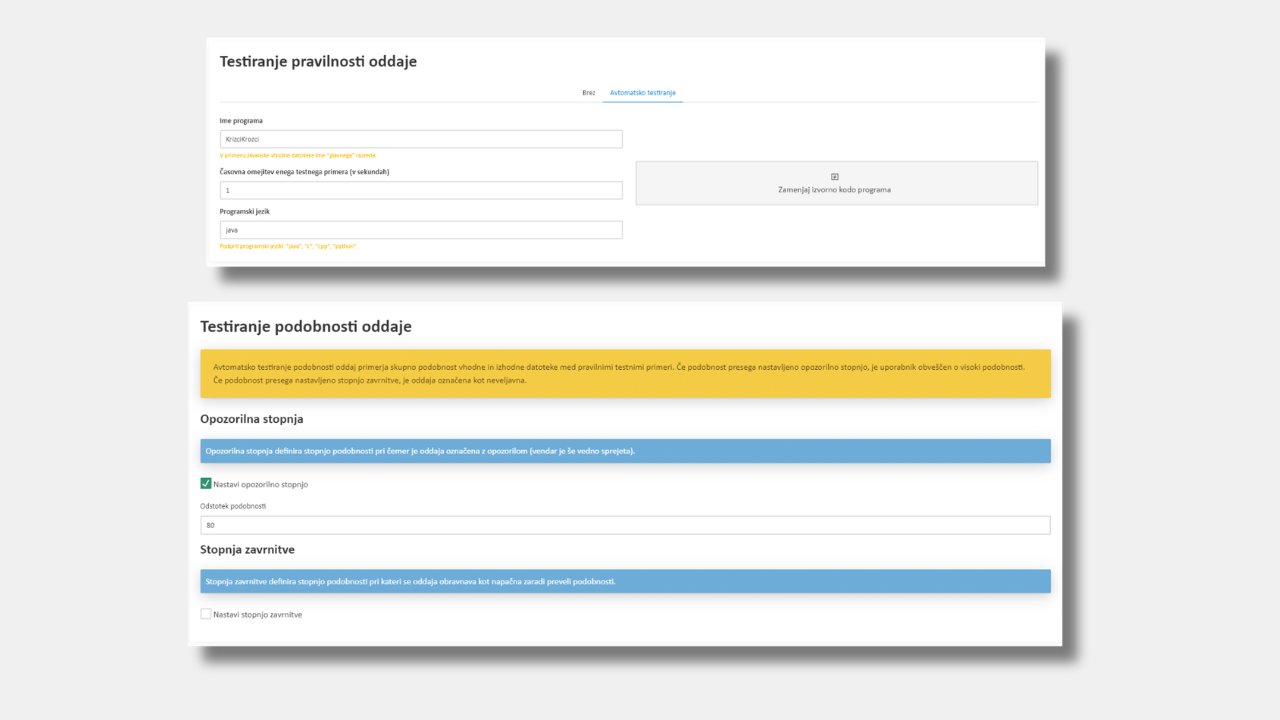Uncheck the Nastavi opozorilno stopnjo checkbox
Viewport: 1280px width, 720px height.
click(206, 484)
